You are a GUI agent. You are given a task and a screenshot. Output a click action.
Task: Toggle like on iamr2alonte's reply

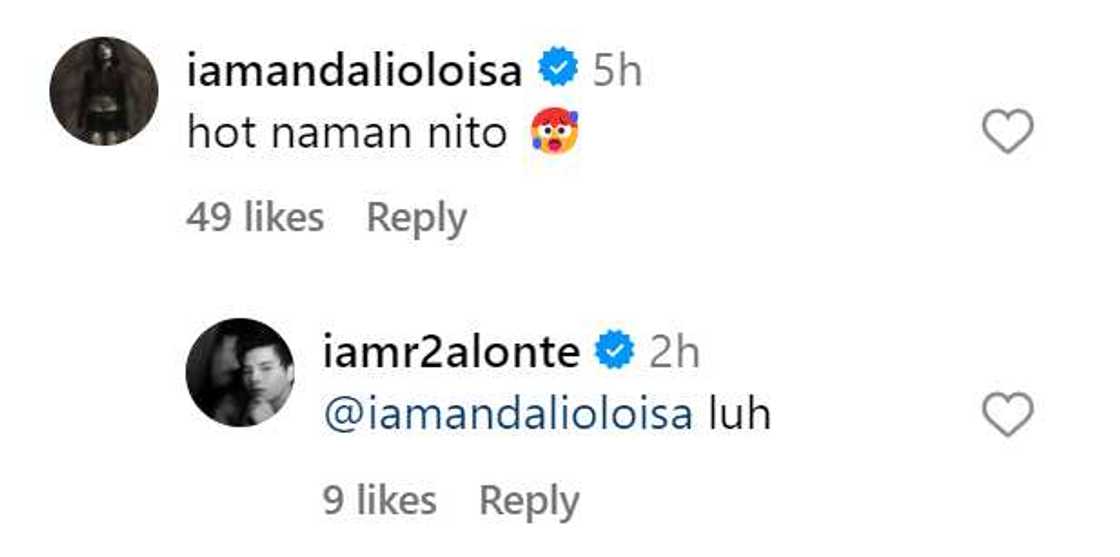pyautogui.click(x=1008, y=414)
